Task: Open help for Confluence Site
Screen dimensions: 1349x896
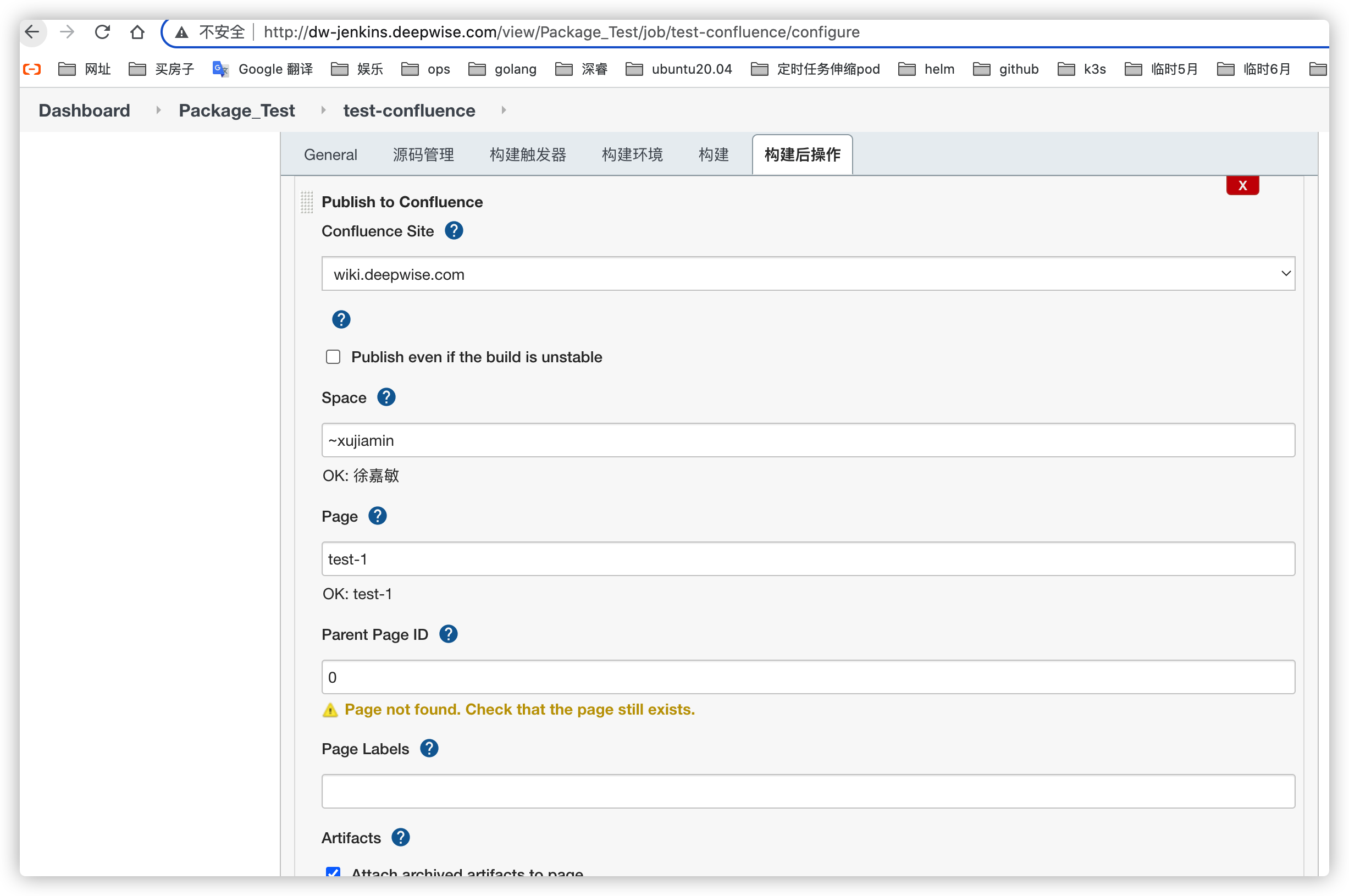Action: click(454, 231)
